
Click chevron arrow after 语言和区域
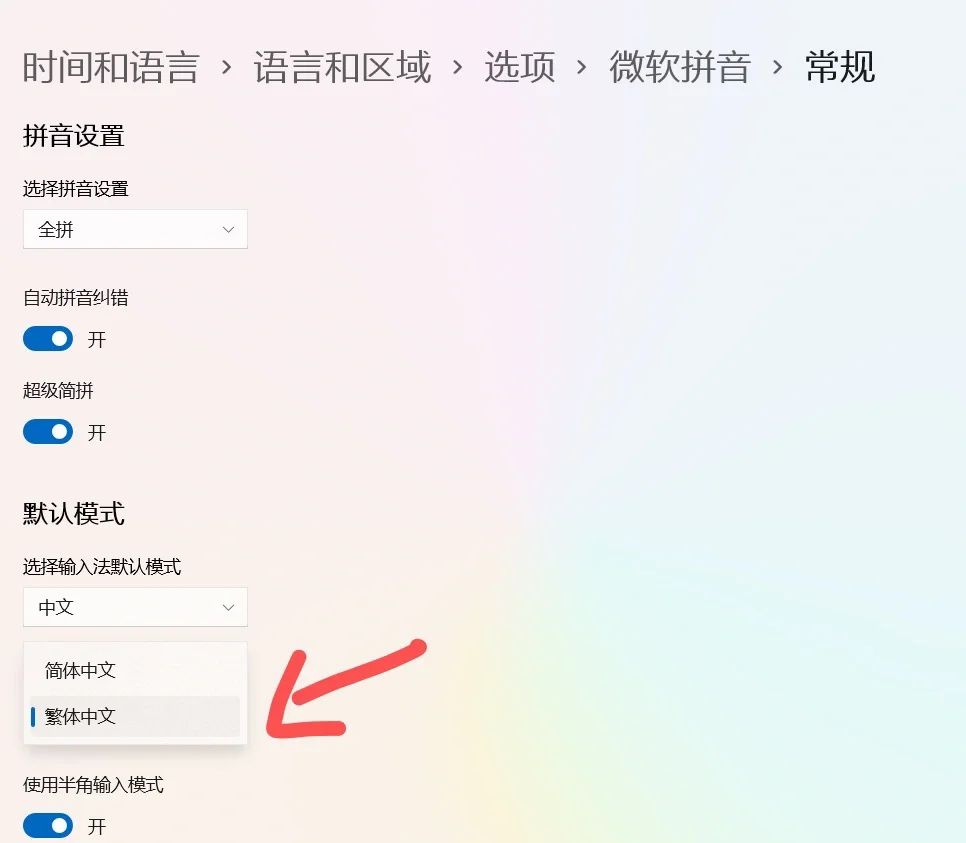tap(457, 67)
